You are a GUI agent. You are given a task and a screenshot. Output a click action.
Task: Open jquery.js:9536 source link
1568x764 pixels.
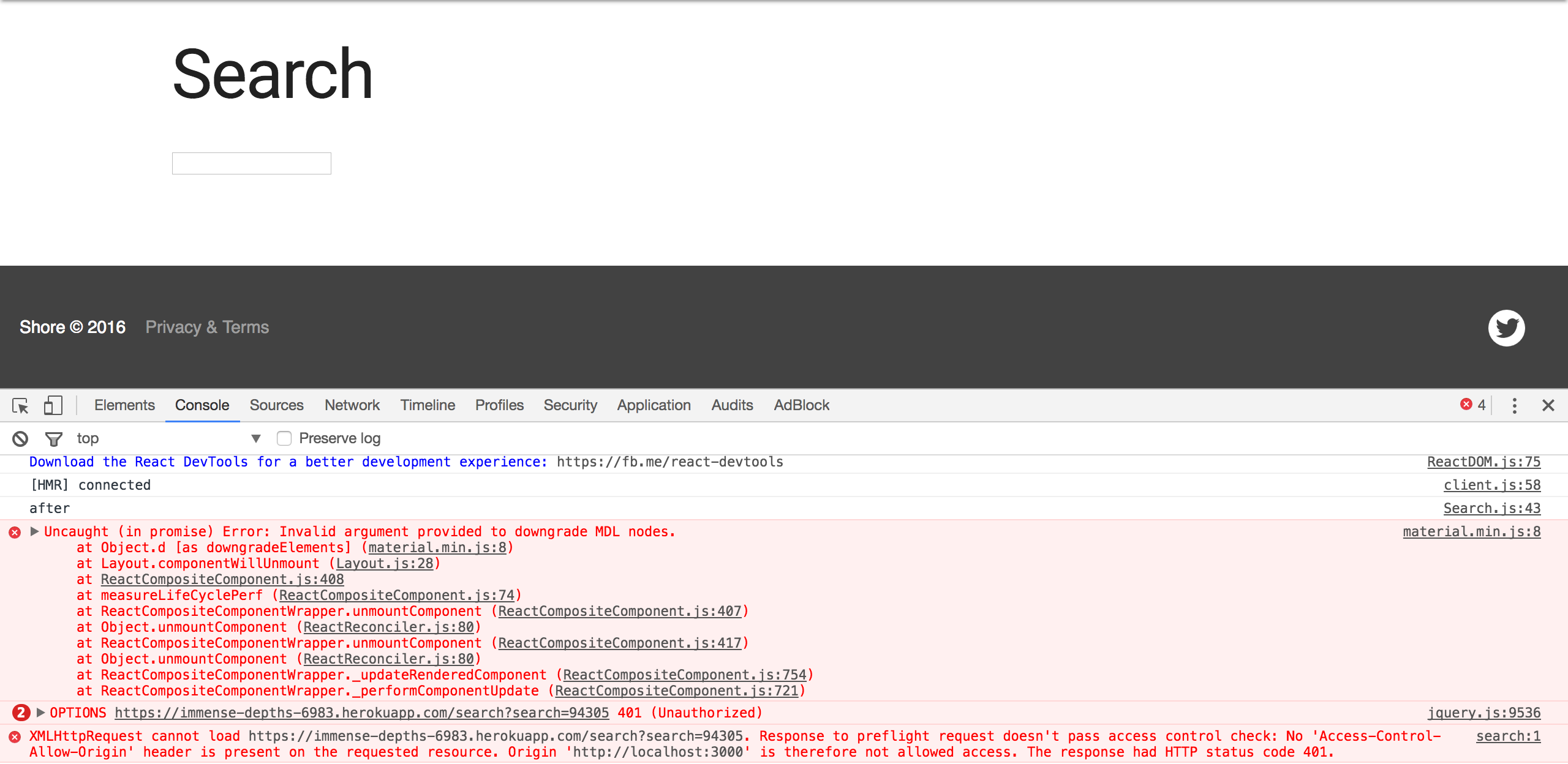(x=1484, y=713)
